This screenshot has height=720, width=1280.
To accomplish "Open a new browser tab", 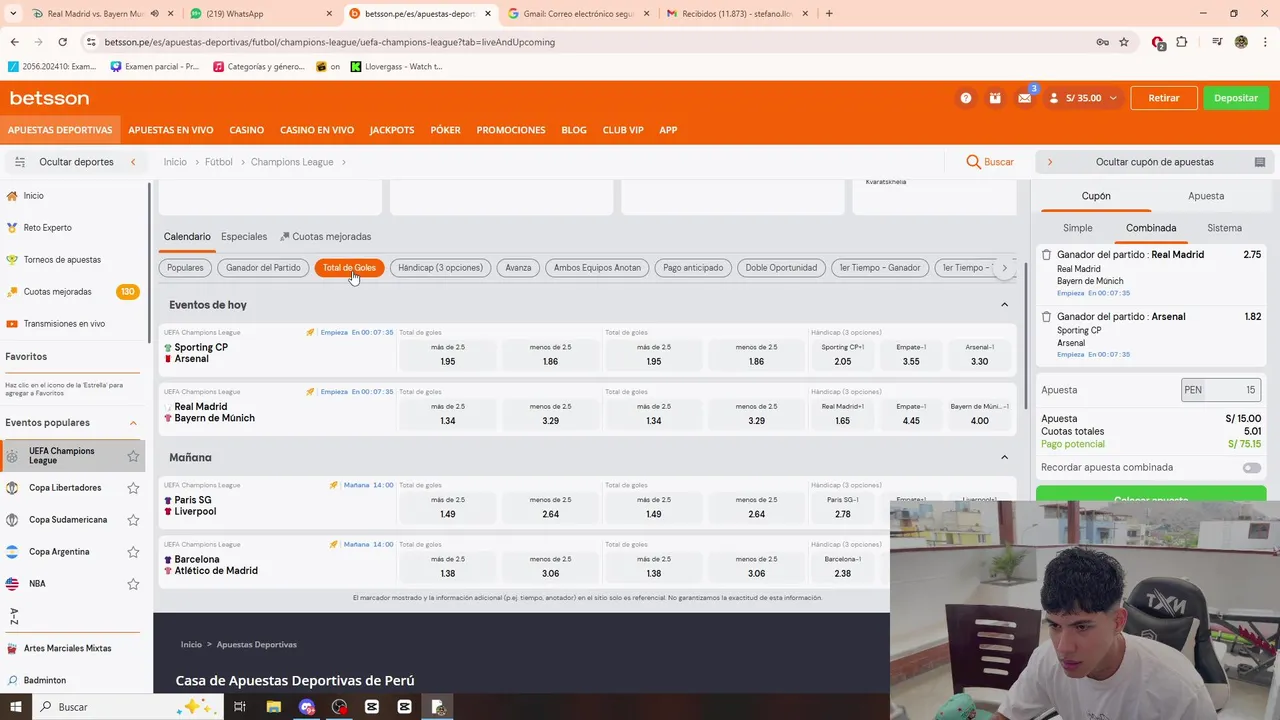I will [x=829, y=14].
